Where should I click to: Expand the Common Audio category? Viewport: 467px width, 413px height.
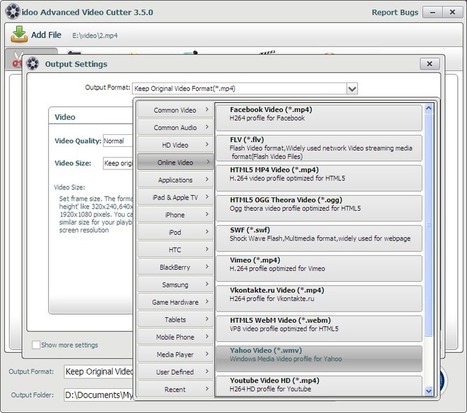[175, 127]
